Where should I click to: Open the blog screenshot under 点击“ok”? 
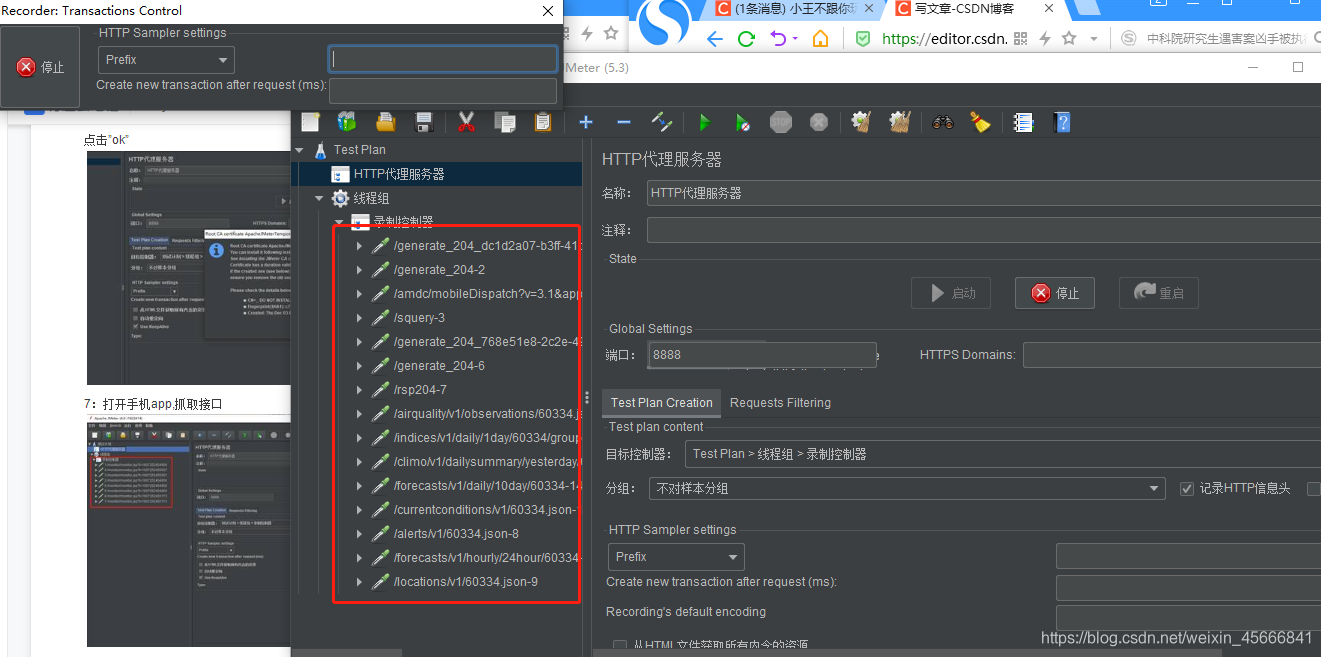tap(189, 268)
